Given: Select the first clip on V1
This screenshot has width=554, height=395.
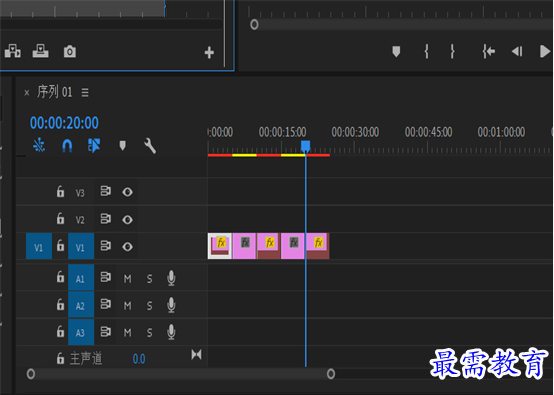Looking at the screenshot, I should pyautogui.click(x=220, y=246).
